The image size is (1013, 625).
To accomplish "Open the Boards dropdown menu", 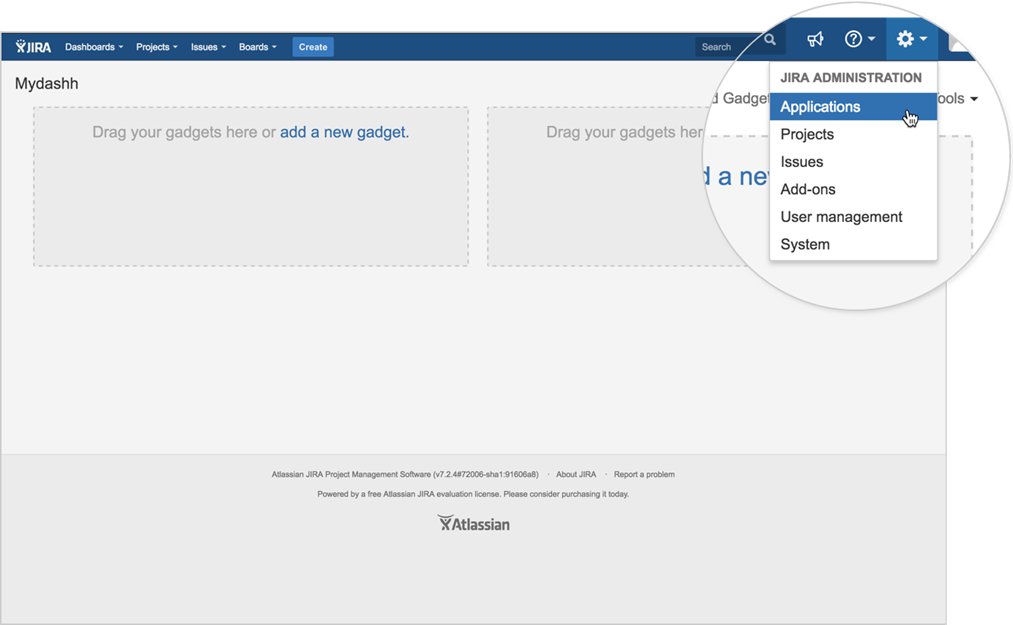I will tap(257, 47).
